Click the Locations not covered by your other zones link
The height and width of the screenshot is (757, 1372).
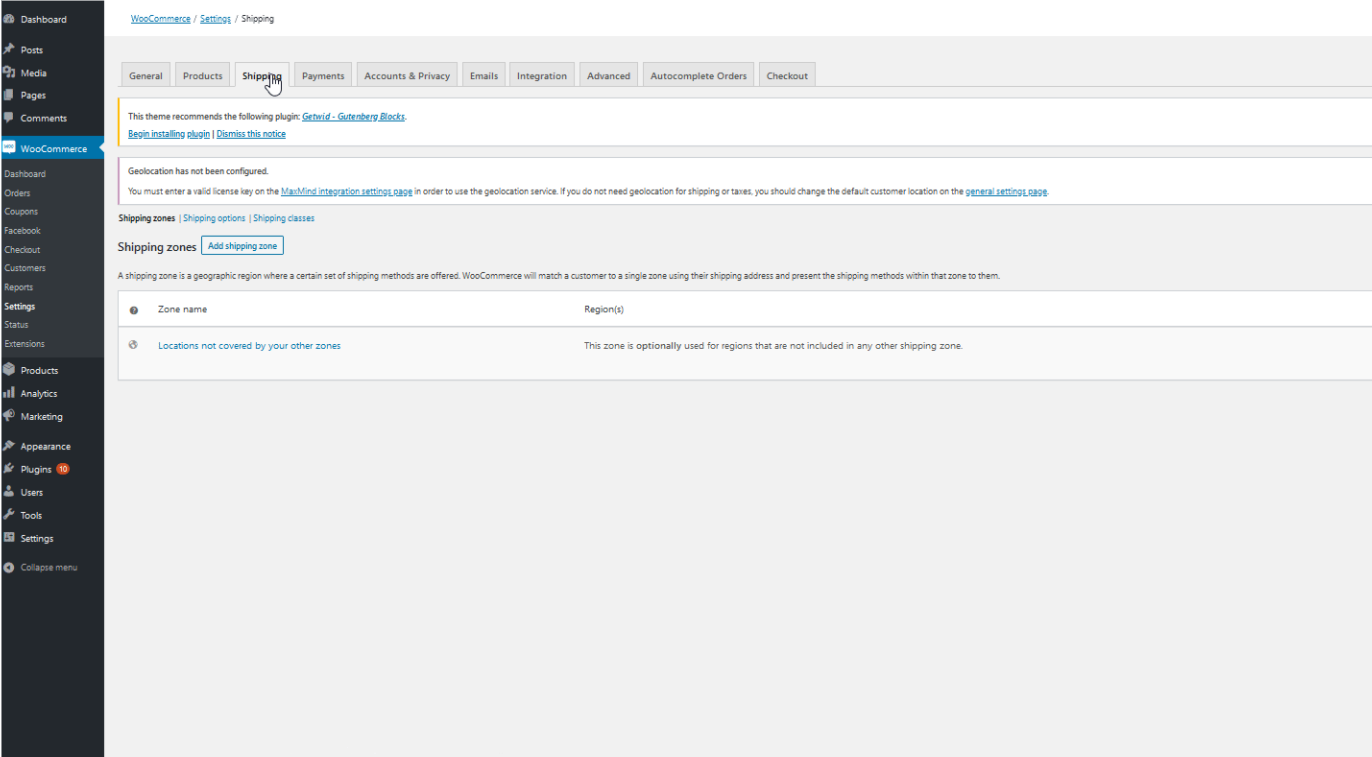pos(249,346)
